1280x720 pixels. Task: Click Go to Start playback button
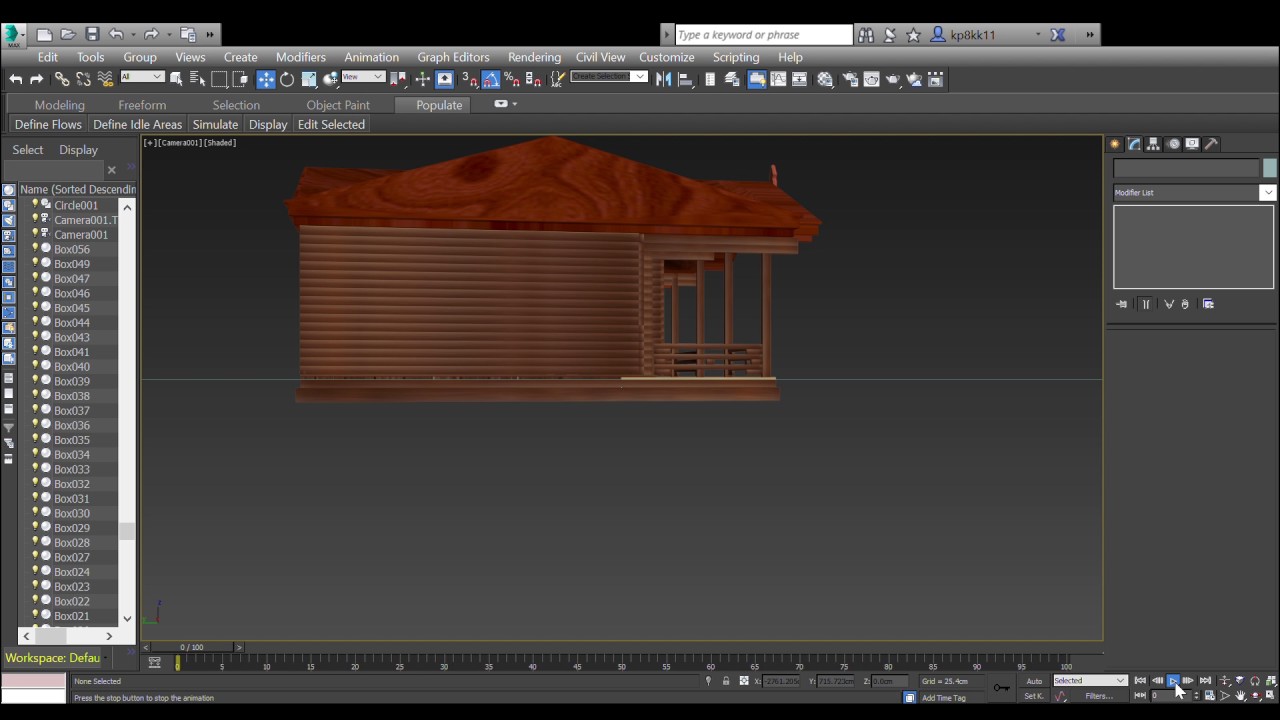(x=1139, y=681)
